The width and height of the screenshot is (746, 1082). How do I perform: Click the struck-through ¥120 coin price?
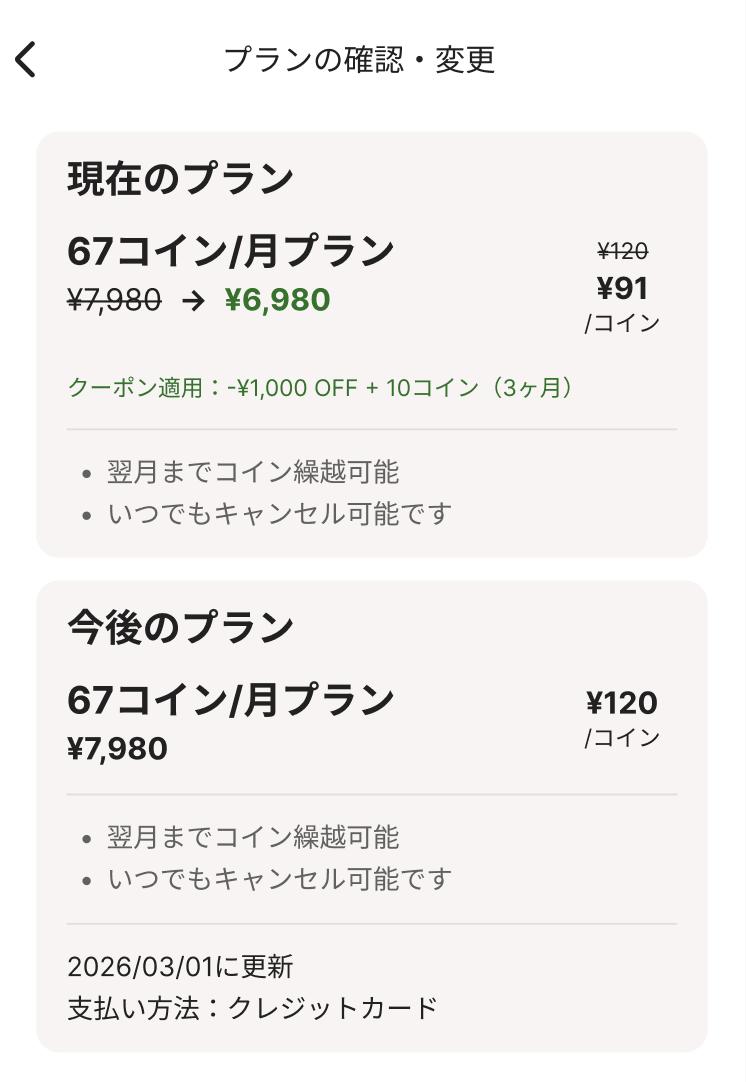(x=622, y=251)
